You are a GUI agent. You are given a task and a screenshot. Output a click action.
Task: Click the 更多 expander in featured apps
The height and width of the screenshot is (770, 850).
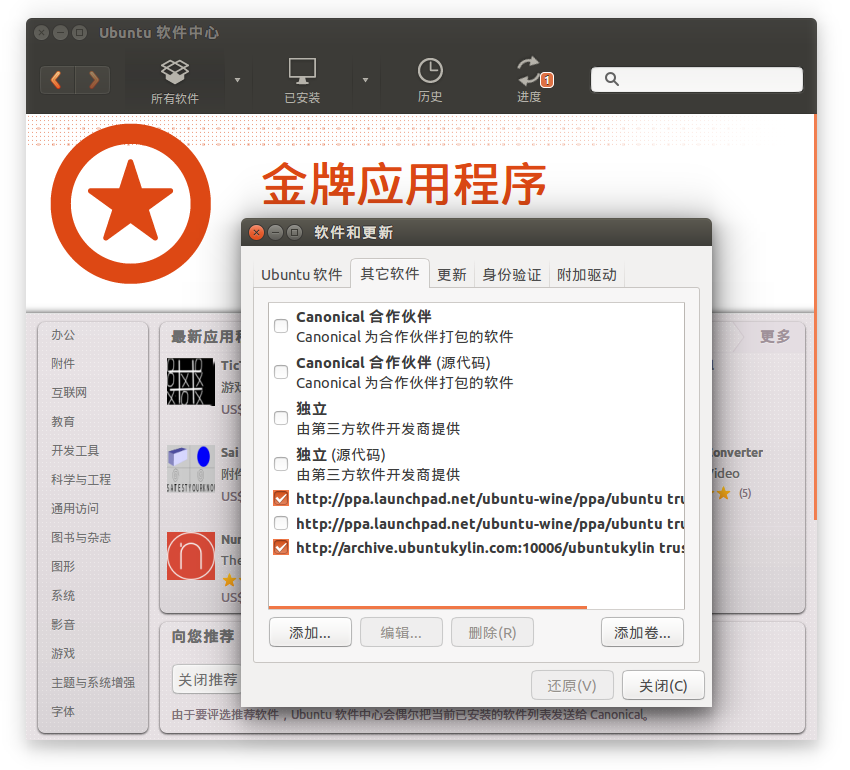[x=774, y=337]
